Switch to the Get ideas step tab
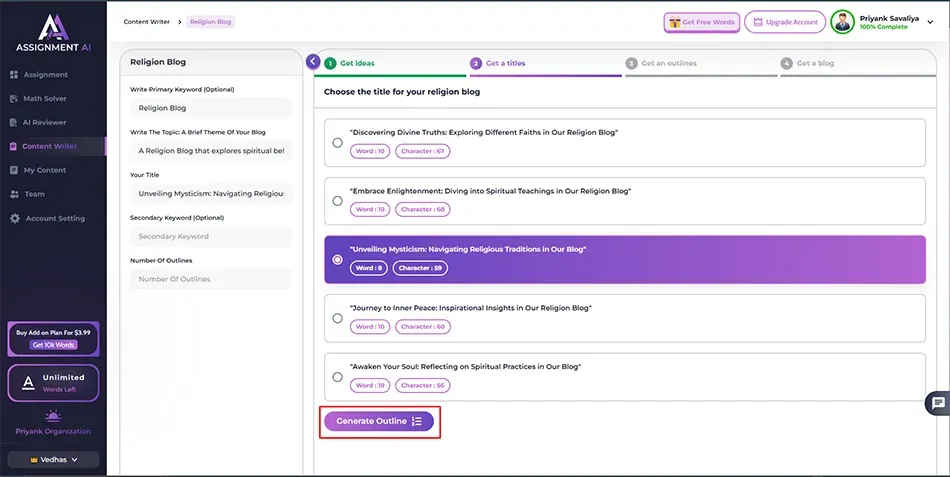 tap(357, 63)
